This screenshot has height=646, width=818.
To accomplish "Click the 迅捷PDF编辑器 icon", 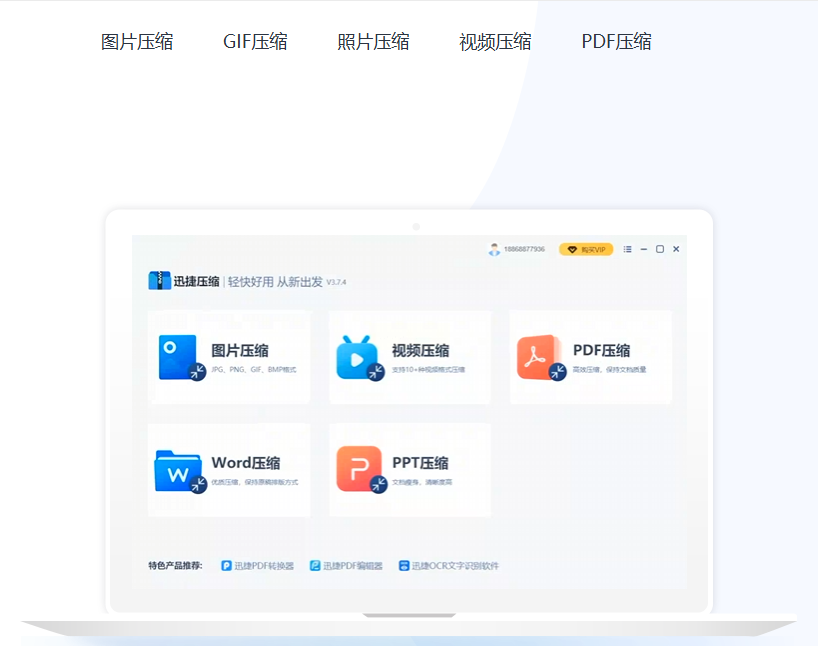I will (315, 566).
